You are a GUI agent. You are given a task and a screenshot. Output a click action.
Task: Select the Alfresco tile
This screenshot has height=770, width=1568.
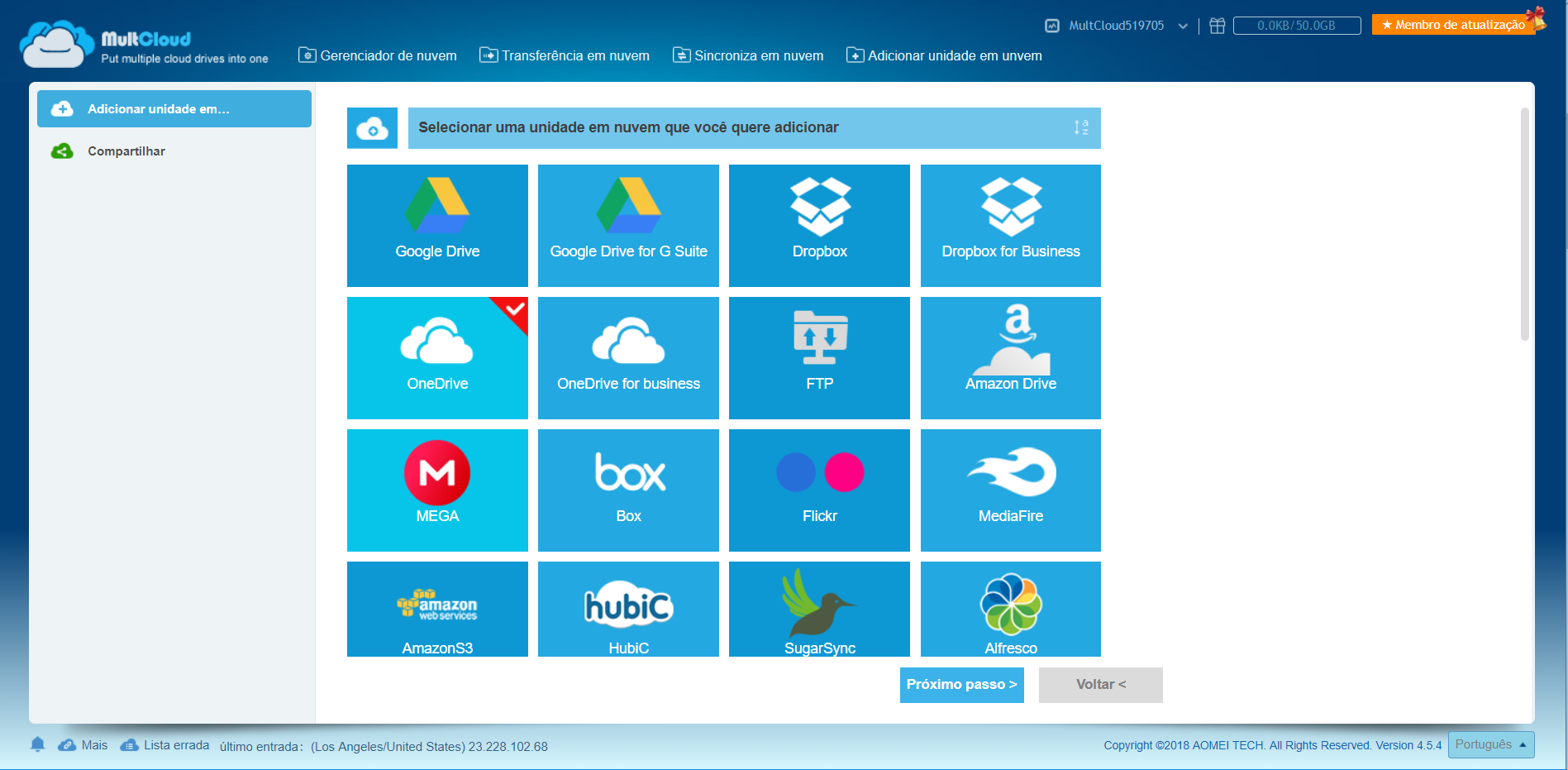[x=1011, y=610]
